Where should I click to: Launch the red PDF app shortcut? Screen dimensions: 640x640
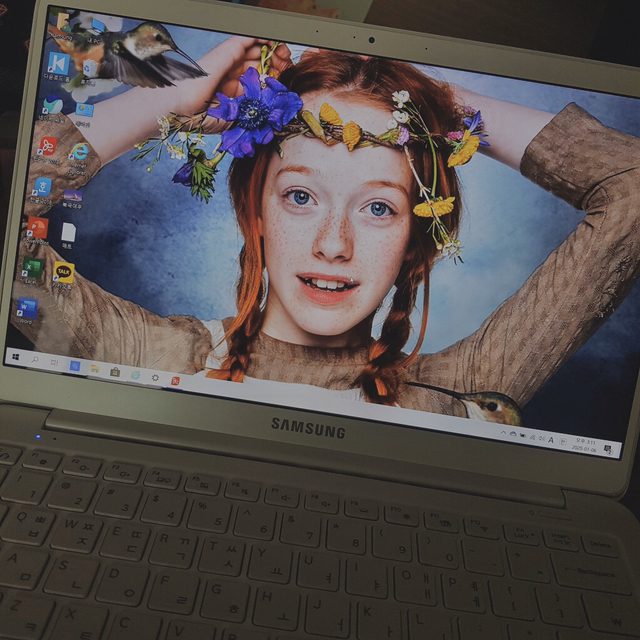[47, 149]
